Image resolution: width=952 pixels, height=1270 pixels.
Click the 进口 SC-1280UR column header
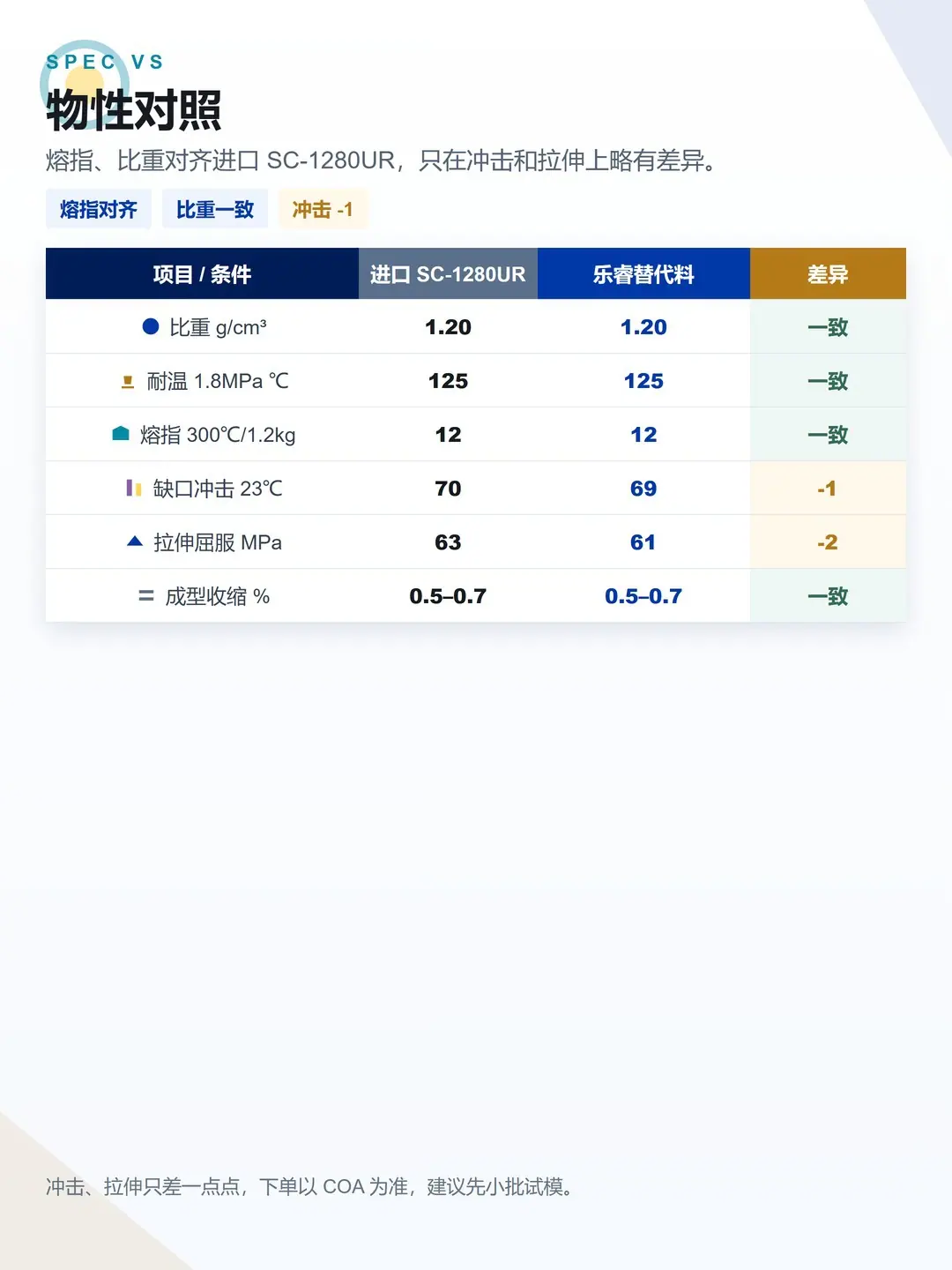[448, 274]
